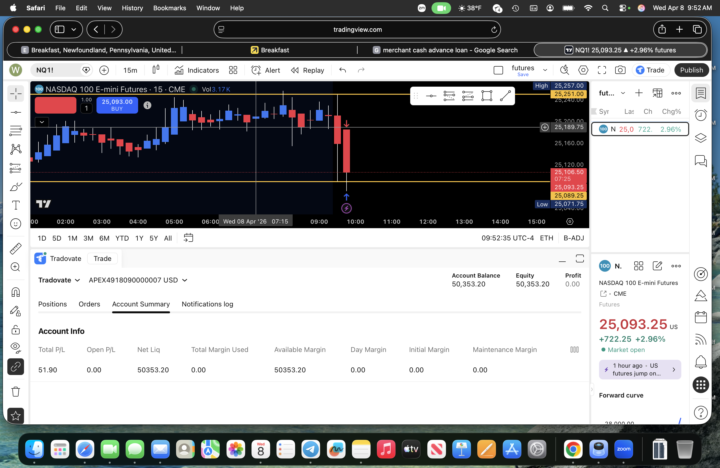This screenshot has height=468, width=720.
Task: Collapse the chart legend chevron
Action: 42,122
